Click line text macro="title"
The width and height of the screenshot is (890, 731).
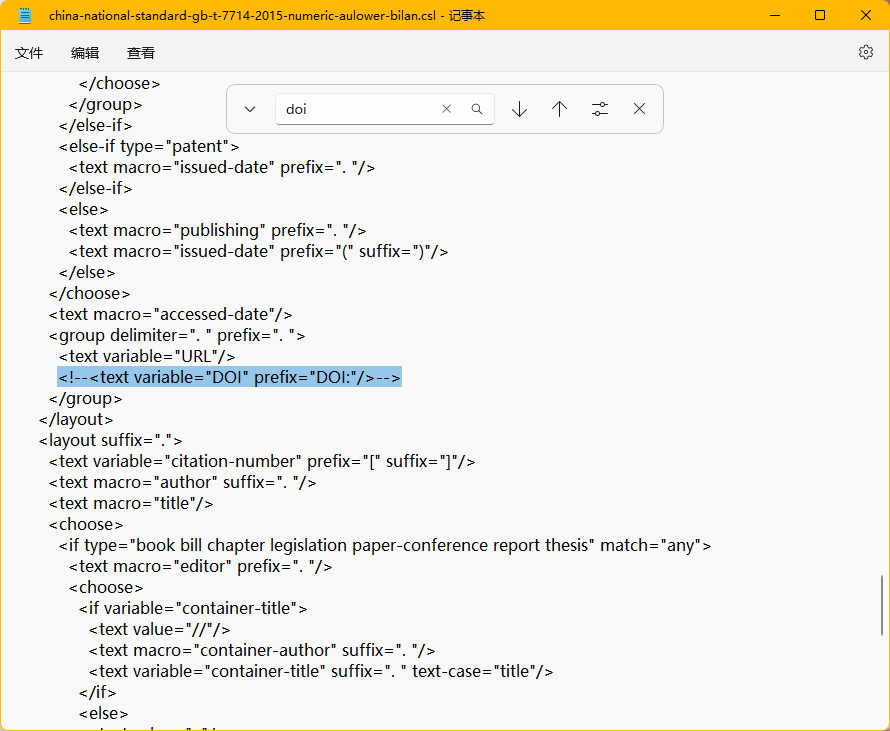(131, 503)
